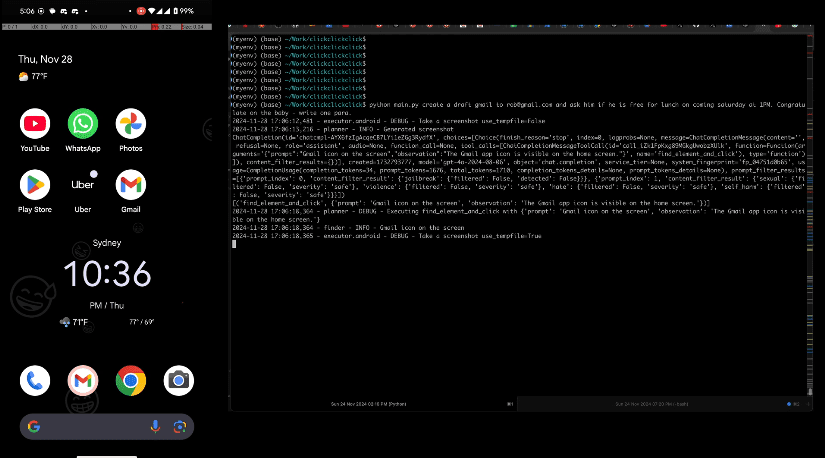
Task: Open the Play Store app
Action: click(35, 185)
